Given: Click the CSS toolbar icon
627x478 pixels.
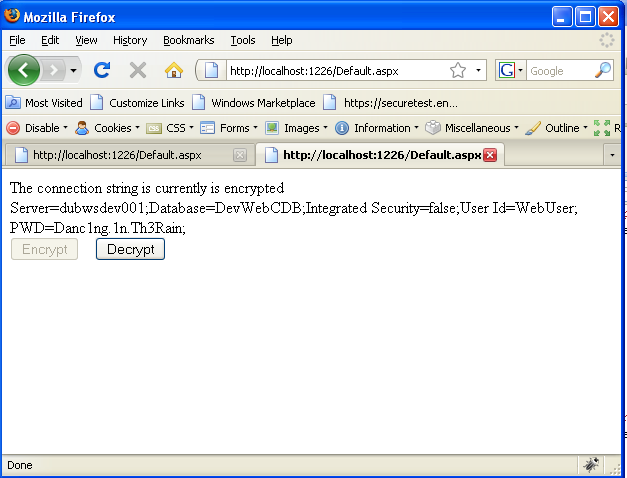Looking at the screenshot, I should [x=154, y=128].
